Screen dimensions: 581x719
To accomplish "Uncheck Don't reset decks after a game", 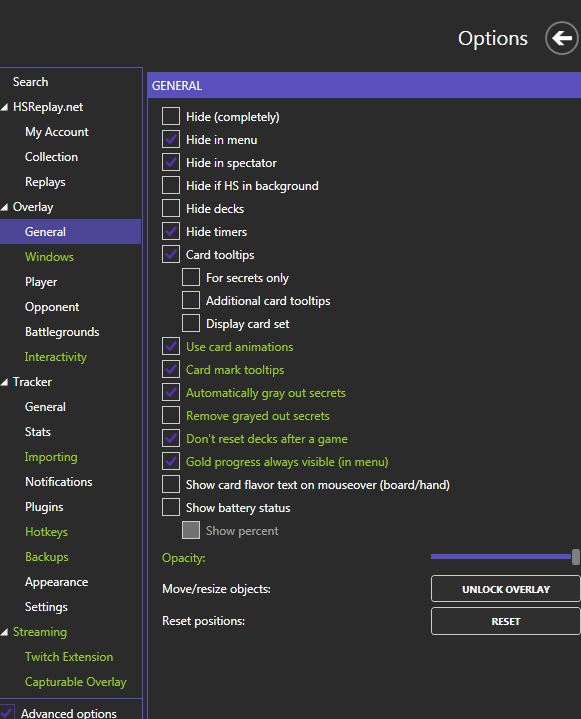I will [171, 438].
